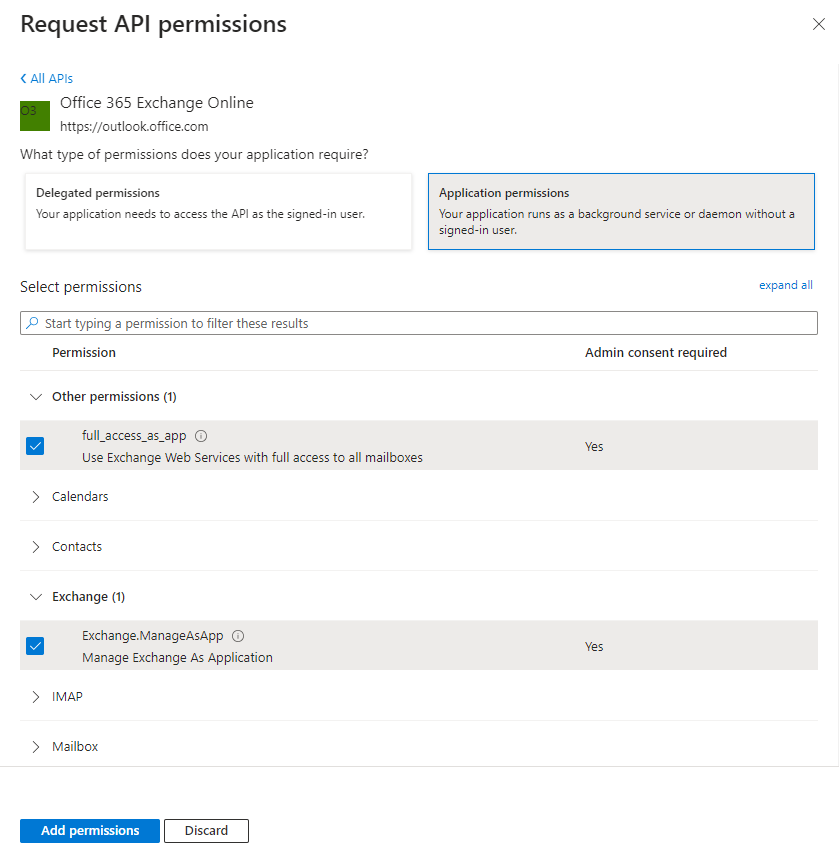This screenshot has width=839, height=859.
Task: Expand the Contacts permission group
Action: pos(36,547)
